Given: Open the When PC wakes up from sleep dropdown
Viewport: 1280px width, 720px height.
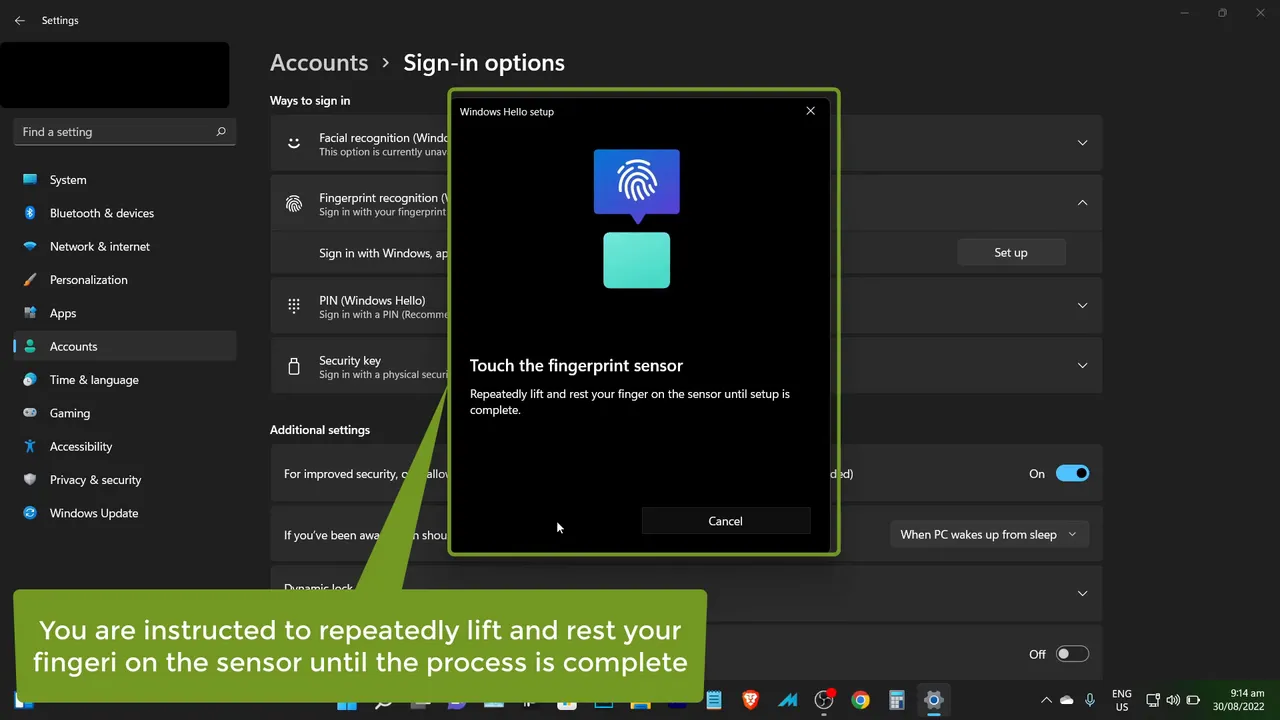Looking at the screenshot, I should pyautogui.click(x=988, y=535).
